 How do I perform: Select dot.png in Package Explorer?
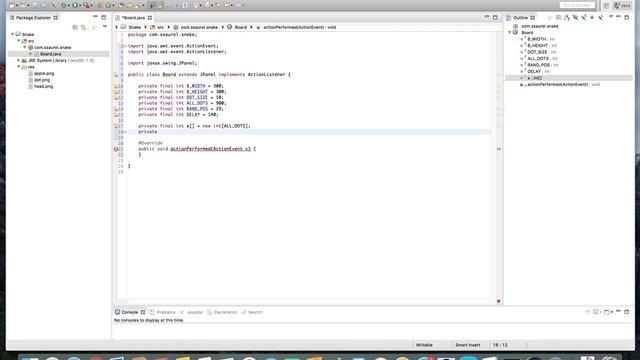pyautogui.click(x=42, y=80)
